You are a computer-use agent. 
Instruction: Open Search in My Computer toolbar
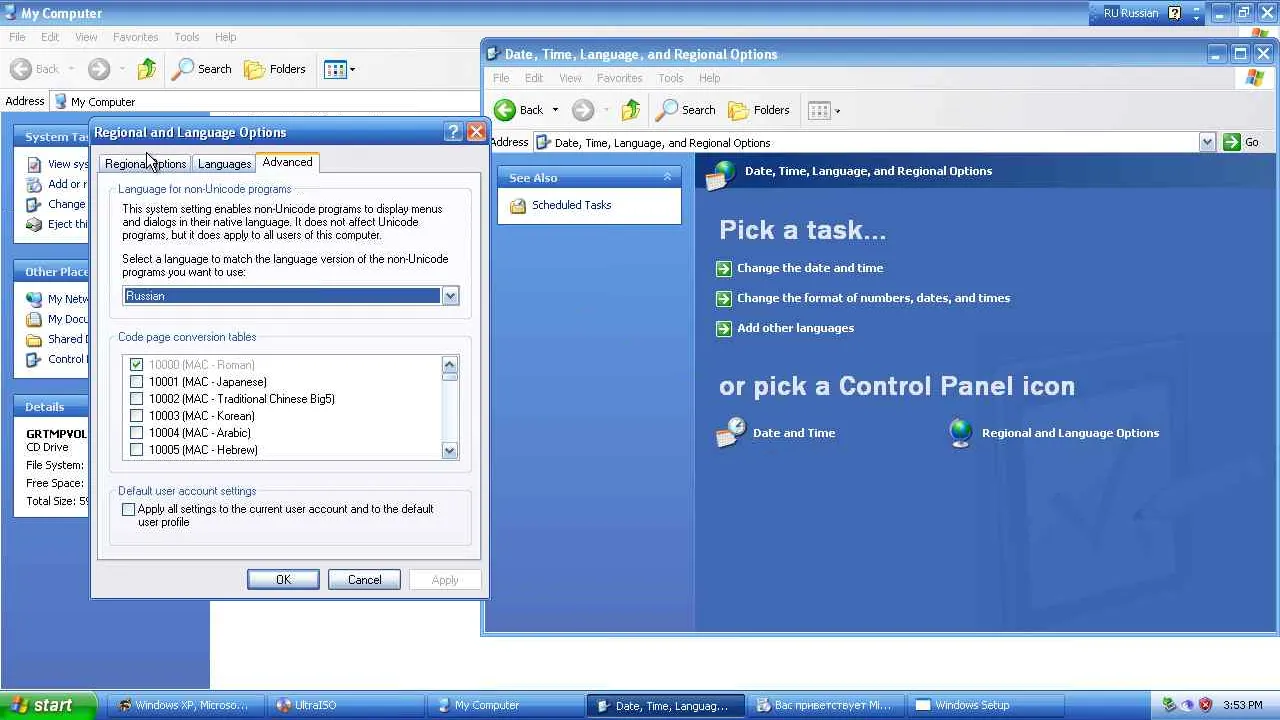(x=202, y=69)
